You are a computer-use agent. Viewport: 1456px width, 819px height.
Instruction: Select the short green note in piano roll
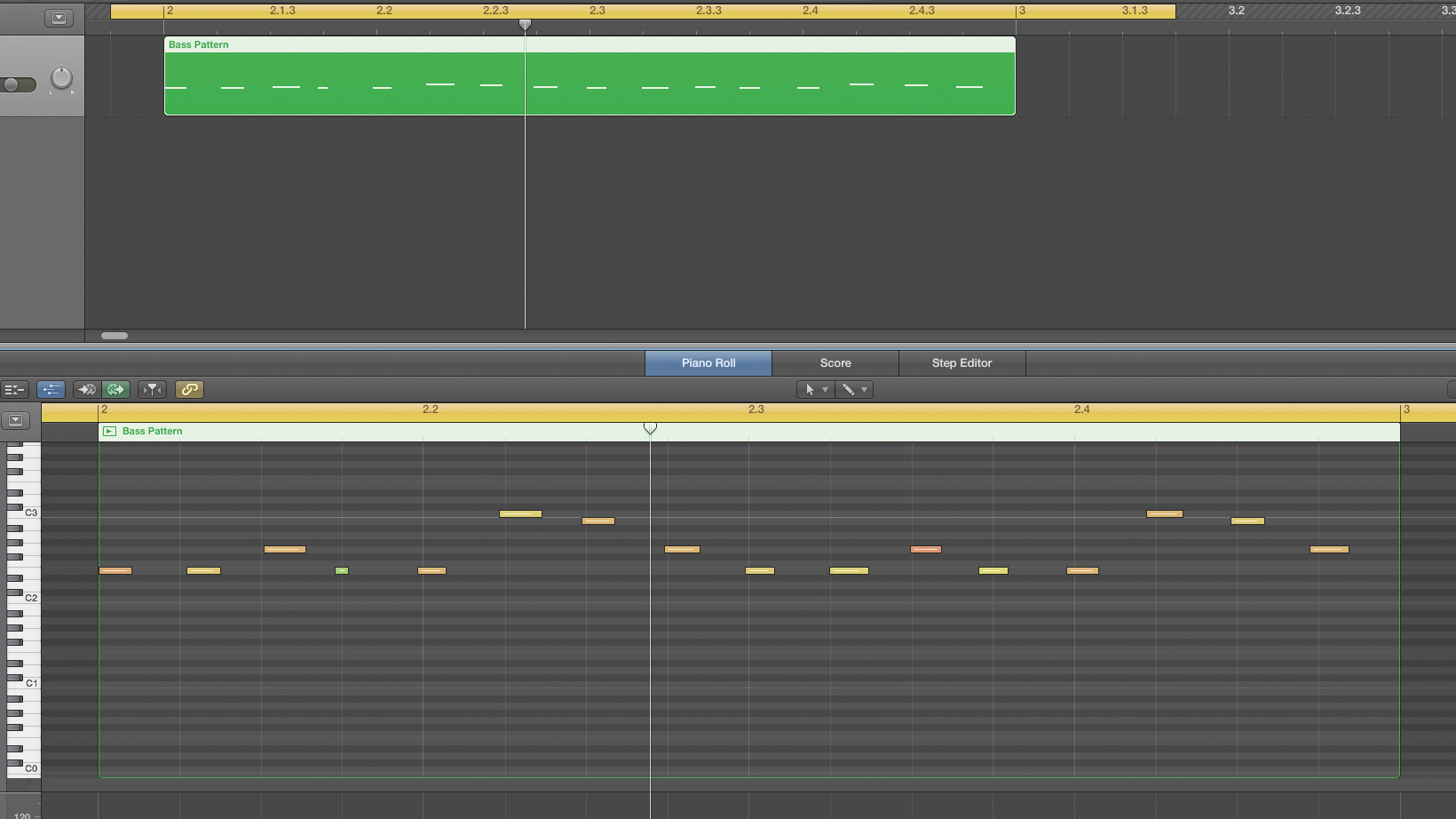(x=342, y=570)
